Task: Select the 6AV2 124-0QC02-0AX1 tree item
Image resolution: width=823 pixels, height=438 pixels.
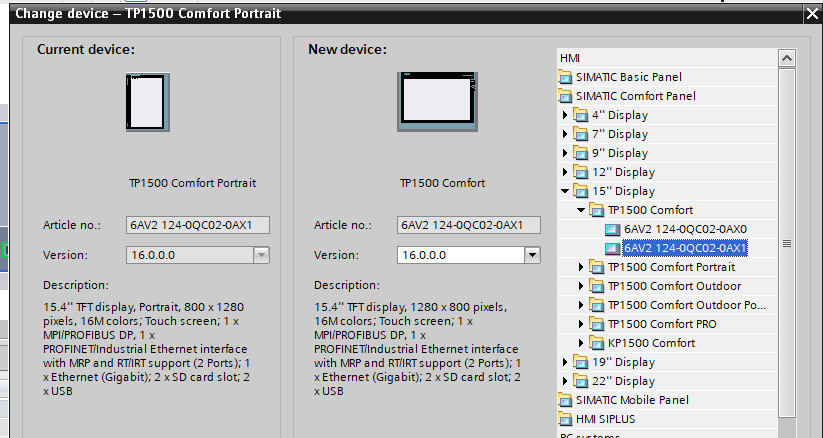Action: point(684,248)
